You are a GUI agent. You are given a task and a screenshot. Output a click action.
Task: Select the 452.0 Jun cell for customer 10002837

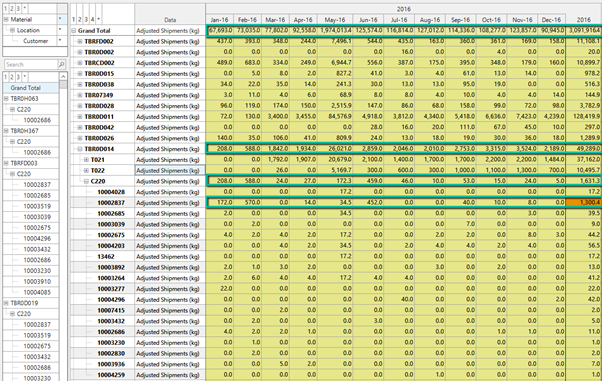pyautogui.click(x=368, y=202)
